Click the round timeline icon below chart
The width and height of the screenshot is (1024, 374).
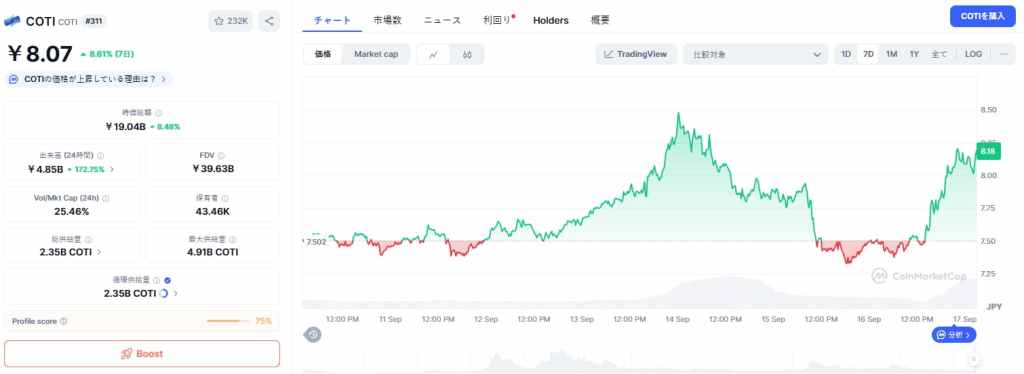point(313,335)
